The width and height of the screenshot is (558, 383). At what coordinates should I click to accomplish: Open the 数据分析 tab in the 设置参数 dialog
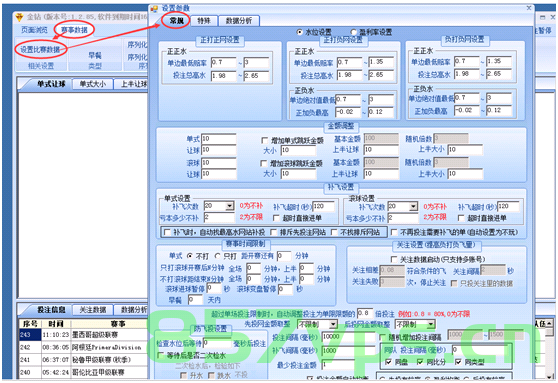(x=238, y=21)
